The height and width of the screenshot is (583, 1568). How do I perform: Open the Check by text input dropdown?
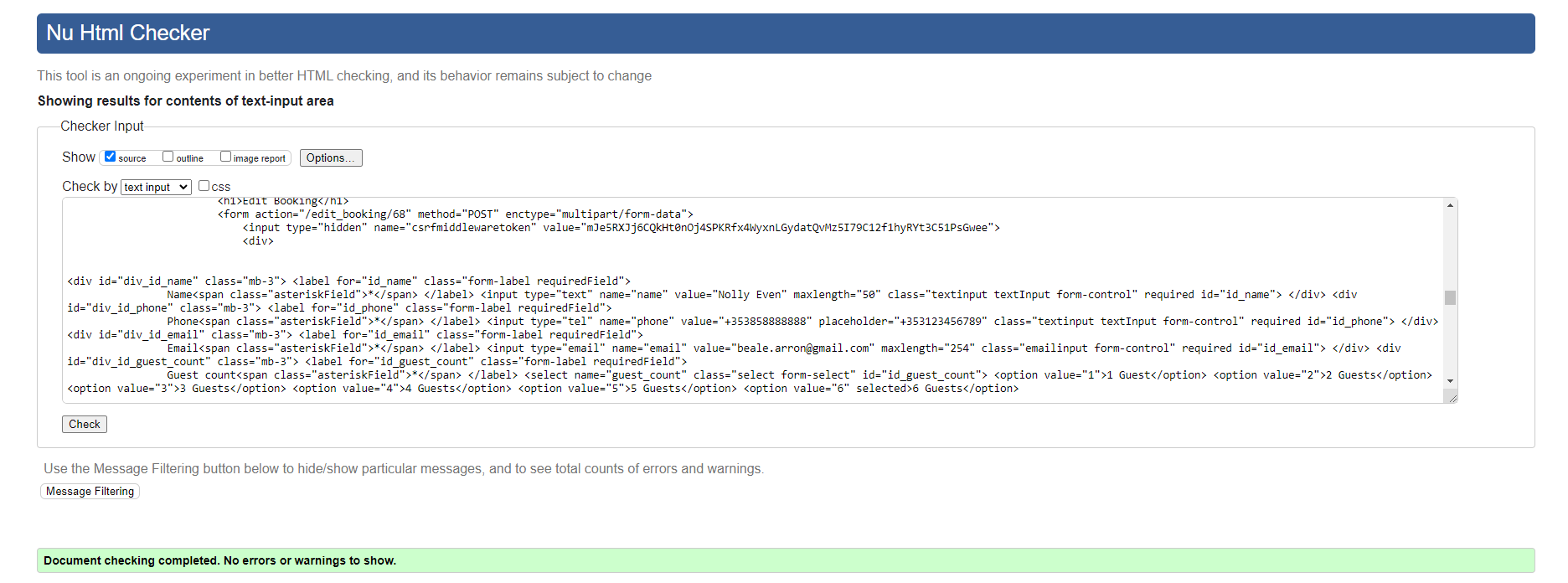click(157, 187)
